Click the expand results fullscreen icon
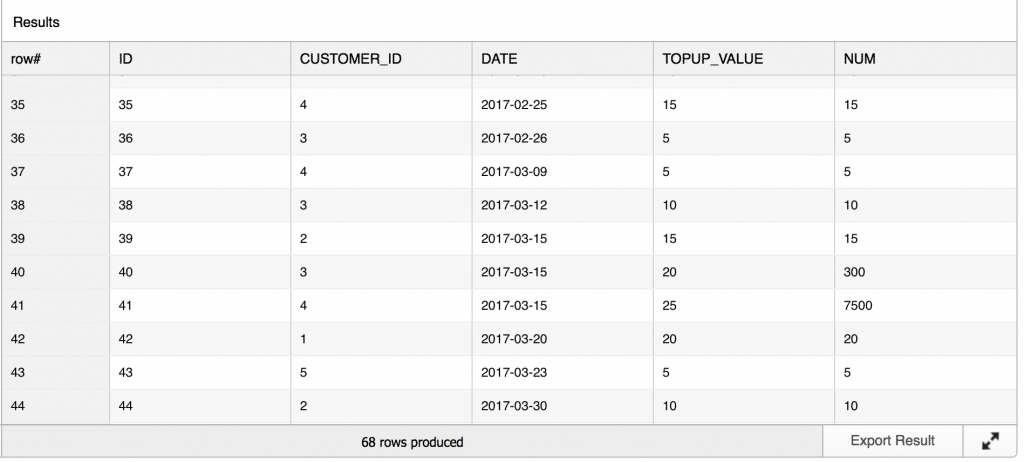The image size is (1024, 462). click(x=990, y=441)
